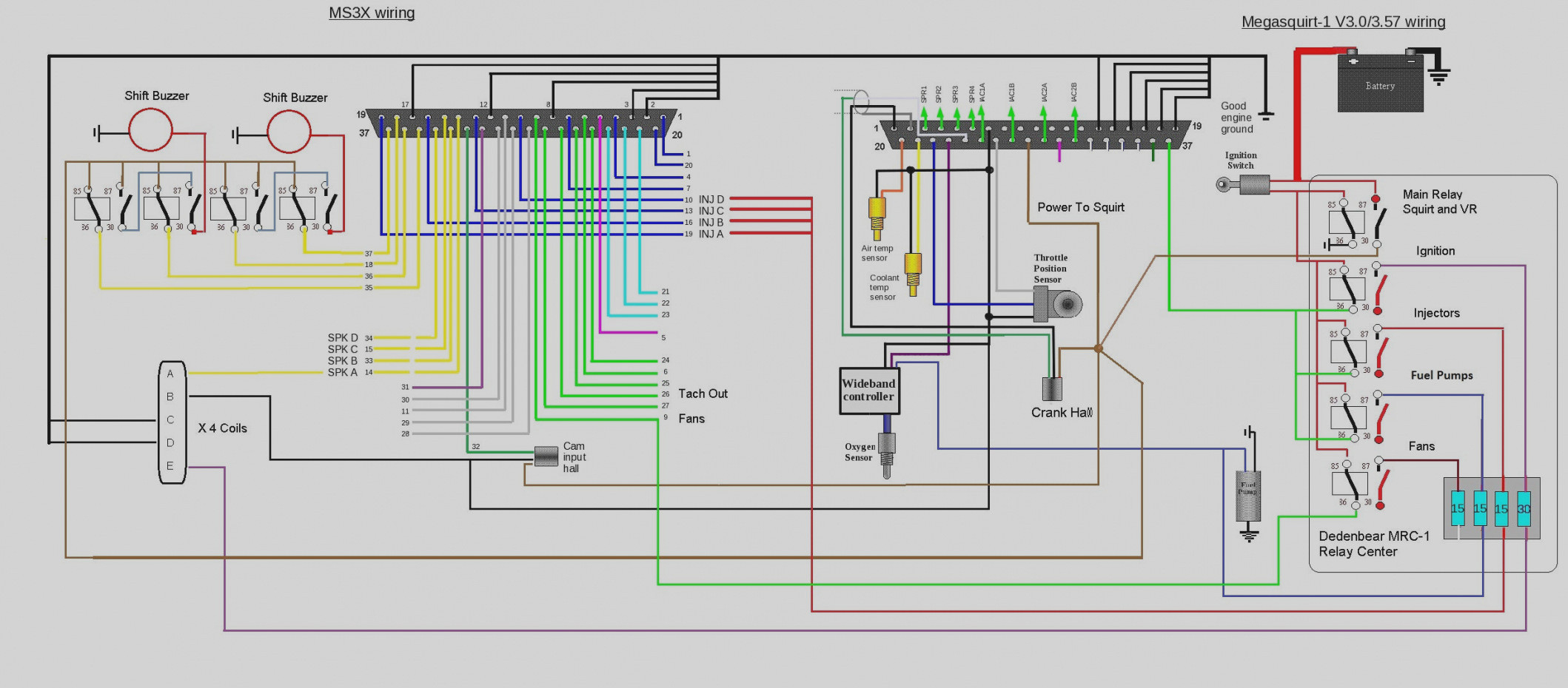
Task: Click the Cam input hall sensor icon
Action: (546, 456)
